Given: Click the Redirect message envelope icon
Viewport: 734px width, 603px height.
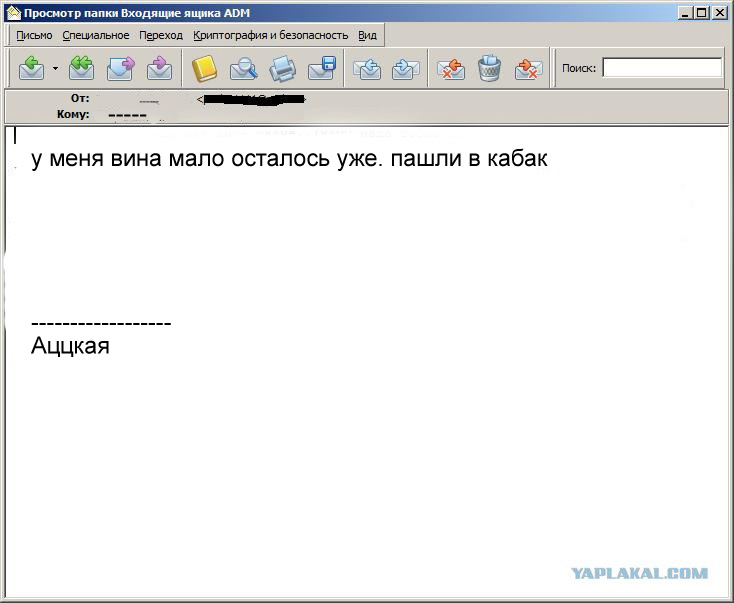Looking at the screenshot, I should 159,68.
